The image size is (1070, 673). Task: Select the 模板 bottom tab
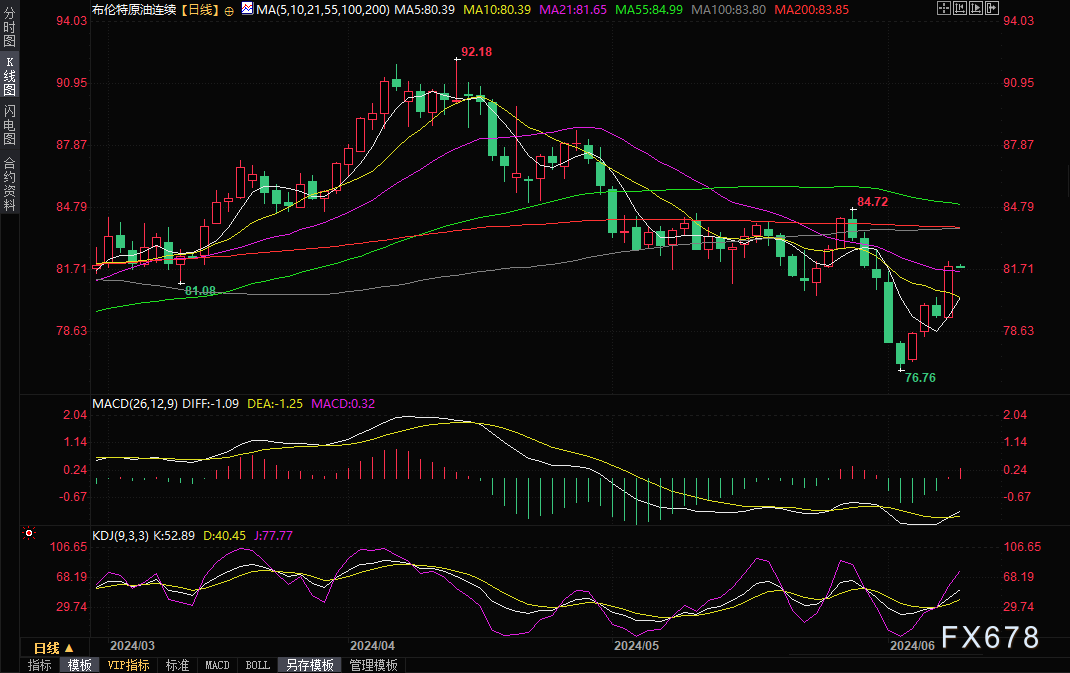point(80,665)
